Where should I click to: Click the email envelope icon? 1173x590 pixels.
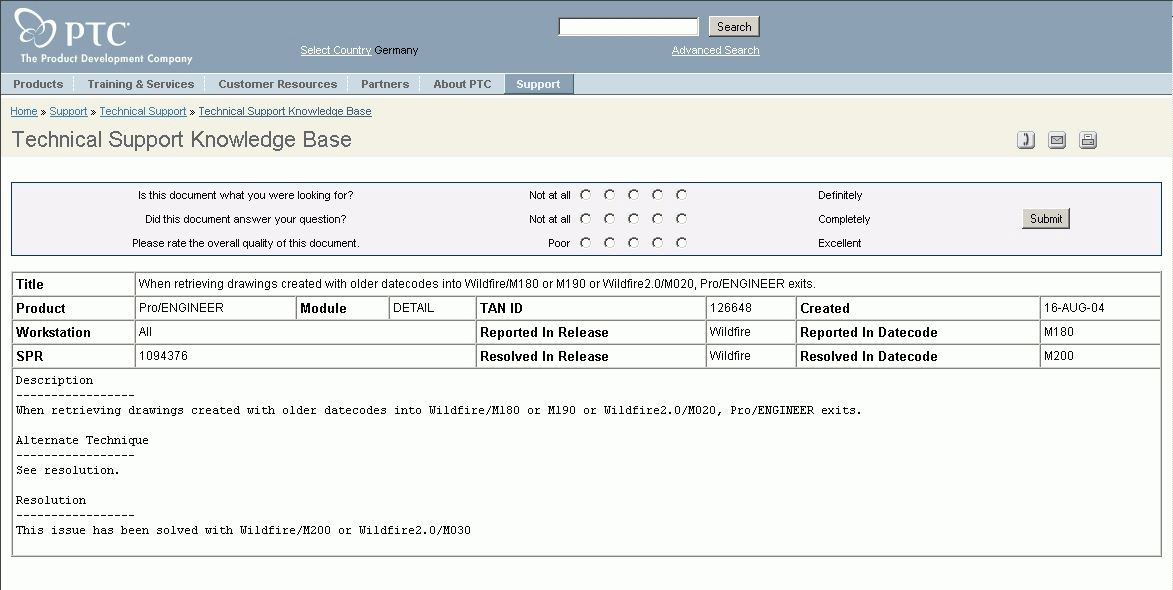1057,140
